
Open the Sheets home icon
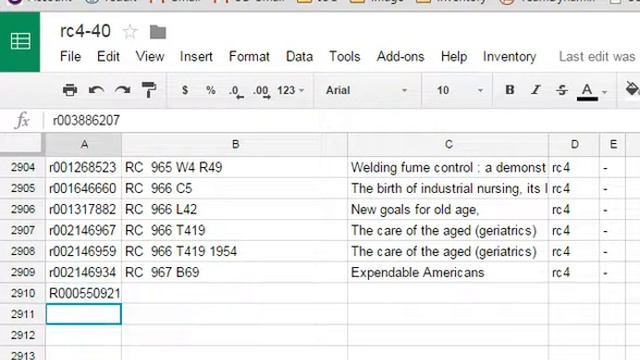tap(20, 42)
